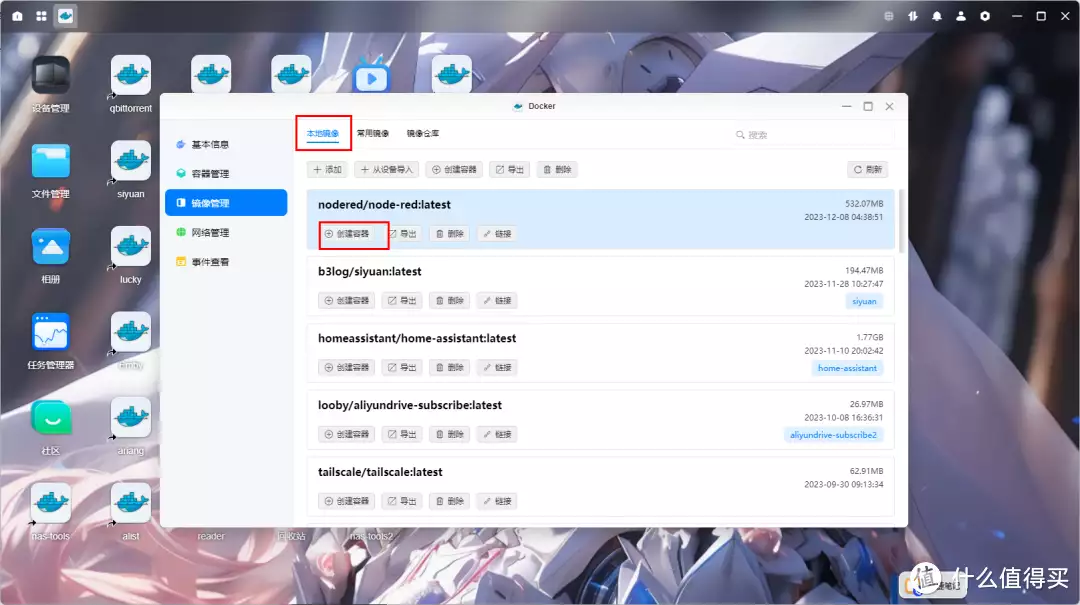Image resolution: width=1080 pixels, height=605 pixels.
Task: Click 删除 under b3log/siyuan:latest
Action: click(450, 300)
